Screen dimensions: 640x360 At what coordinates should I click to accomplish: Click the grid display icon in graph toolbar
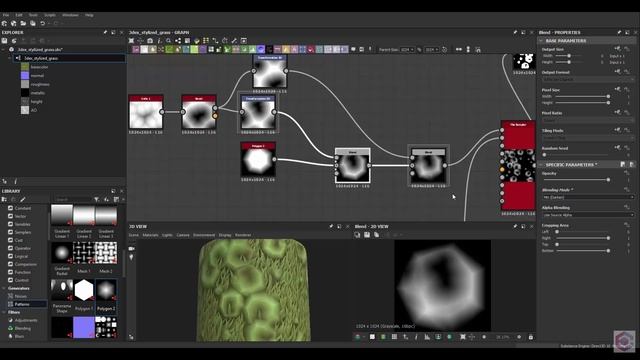click(206, 41)
